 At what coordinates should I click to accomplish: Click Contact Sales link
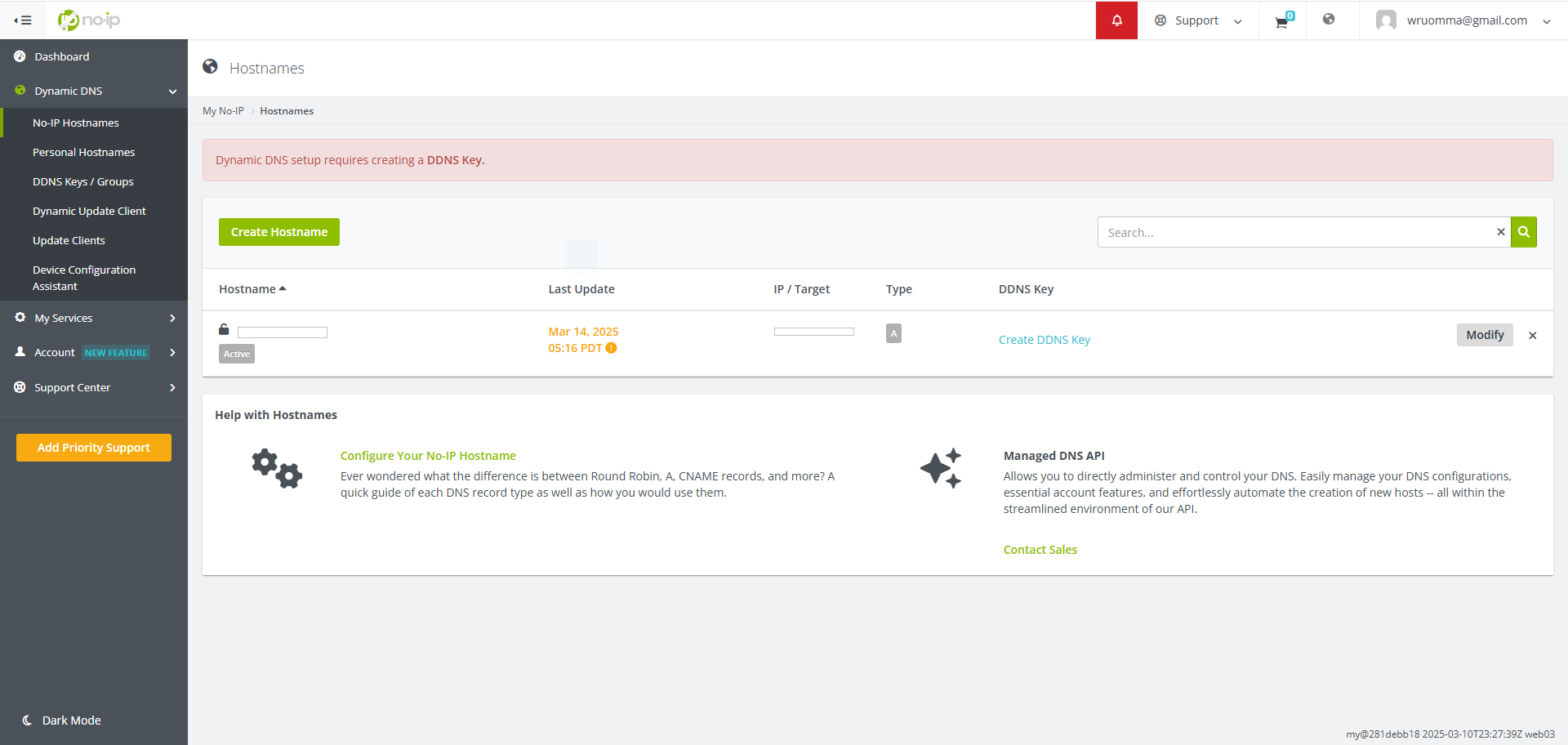1040,550
